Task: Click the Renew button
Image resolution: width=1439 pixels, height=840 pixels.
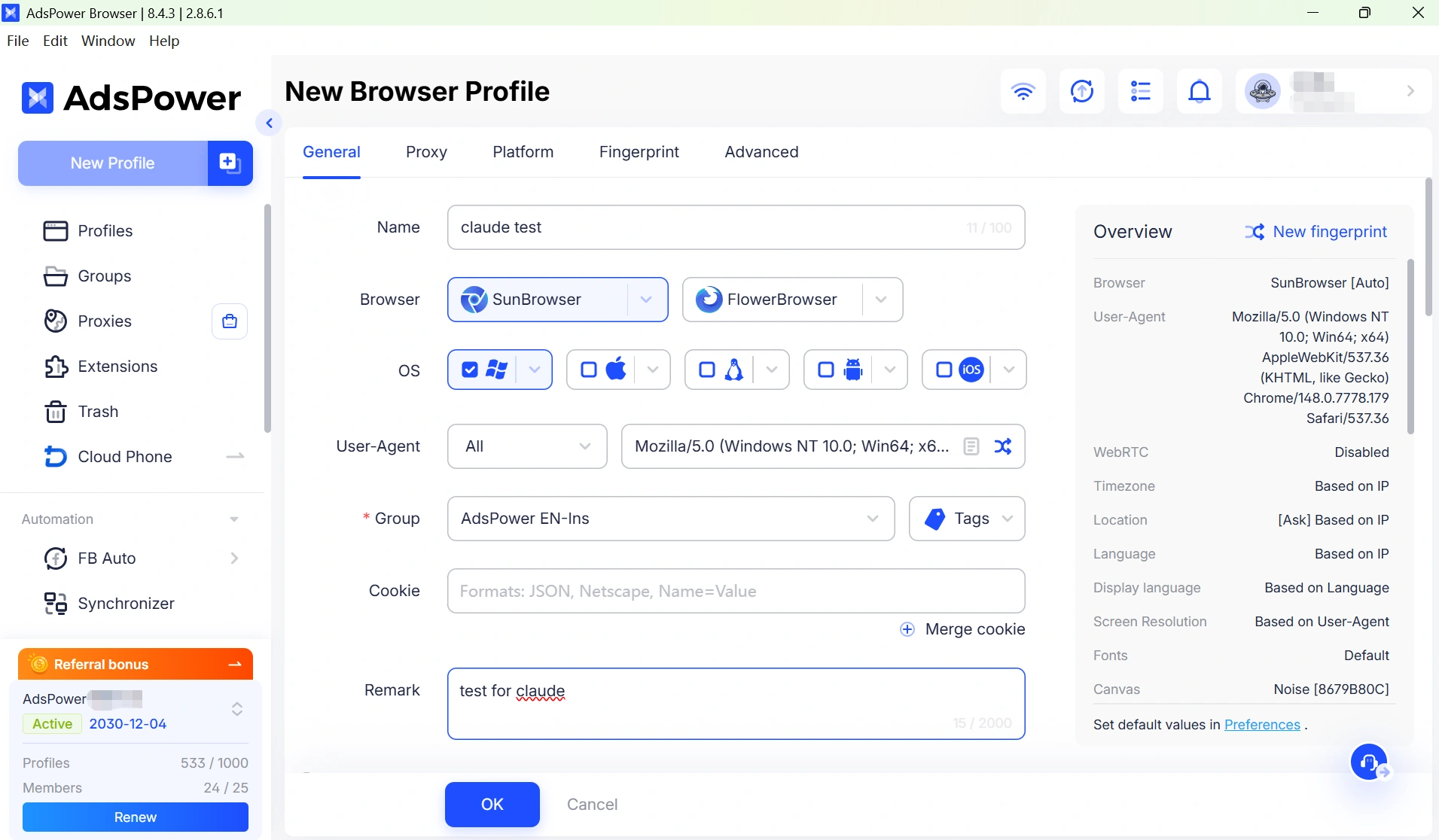Action: tap(136, 817)
